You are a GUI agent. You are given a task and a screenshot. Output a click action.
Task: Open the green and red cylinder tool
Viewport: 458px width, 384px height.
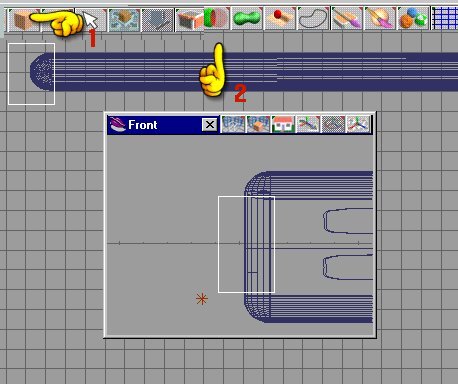point(217,18)
